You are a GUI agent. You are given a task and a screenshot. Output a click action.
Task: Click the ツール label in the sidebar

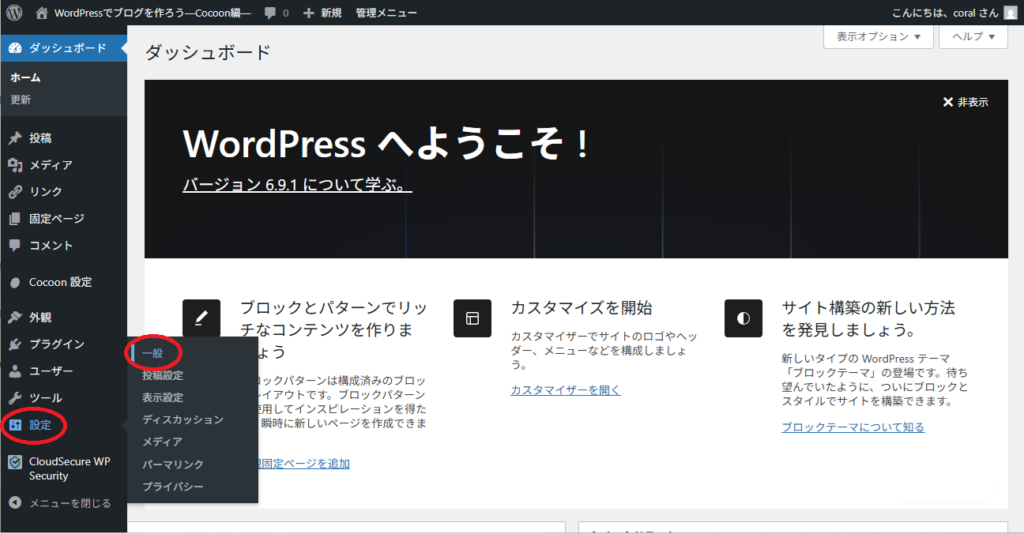[x=46, y=398]
